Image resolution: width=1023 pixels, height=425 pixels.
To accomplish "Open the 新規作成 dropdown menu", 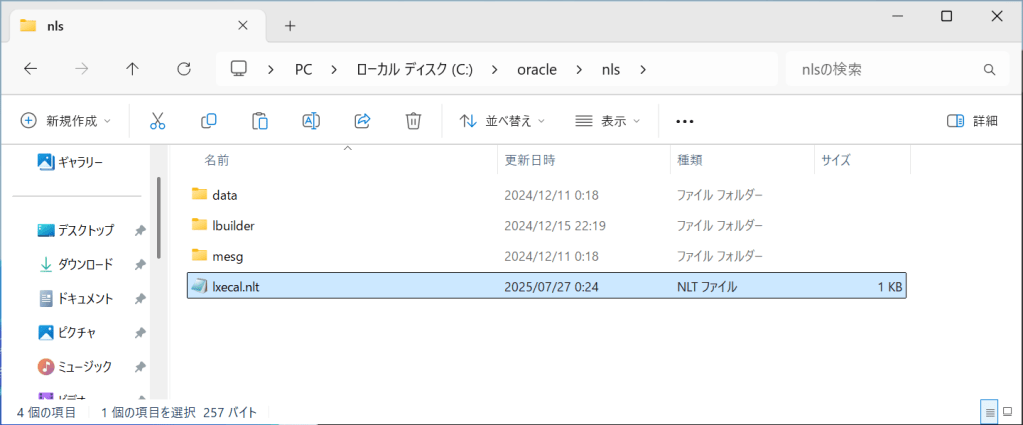I will 66,121.
